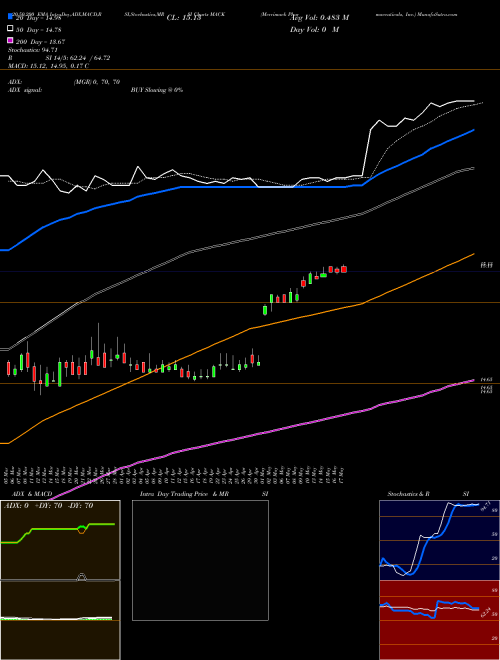Click the 'ADX & MACD' panel title
The width and height of the screenshot is (500, 660).
32,494
